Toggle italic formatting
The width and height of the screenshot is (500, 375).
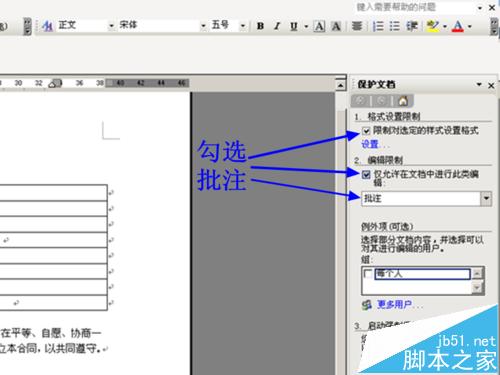277,26
